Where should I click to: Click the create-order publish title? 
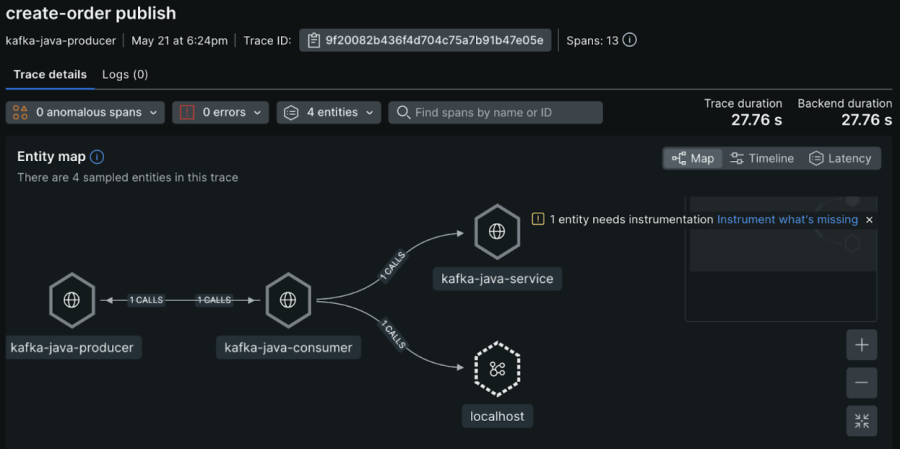[x=91, y=13]
